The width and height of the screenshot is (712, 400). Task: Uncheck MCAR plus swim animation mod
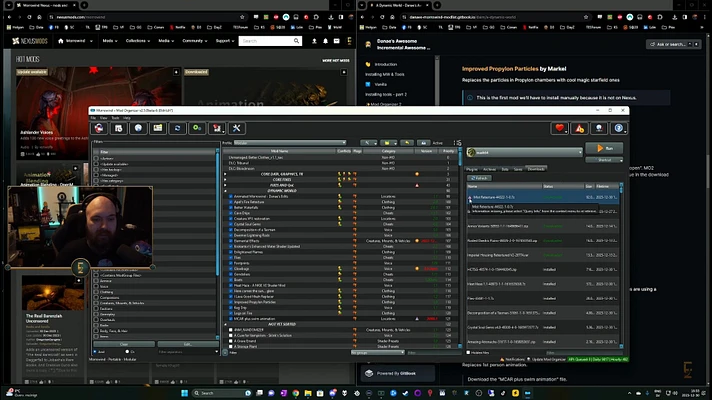click(x=231, y=319)
